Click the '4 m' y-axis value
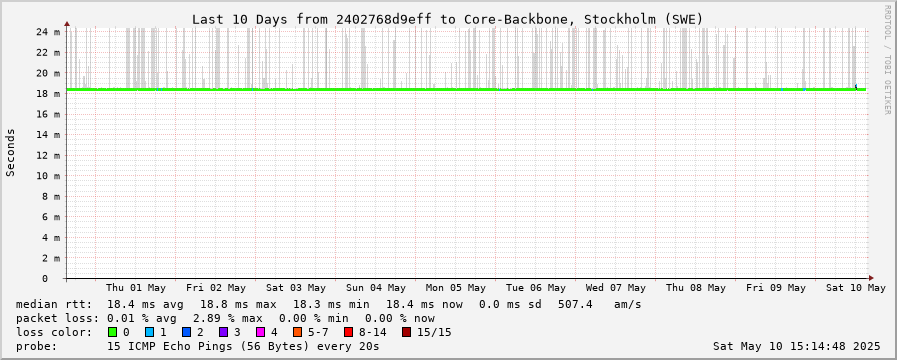Screen dimensions: 897x360 point(51,238)
